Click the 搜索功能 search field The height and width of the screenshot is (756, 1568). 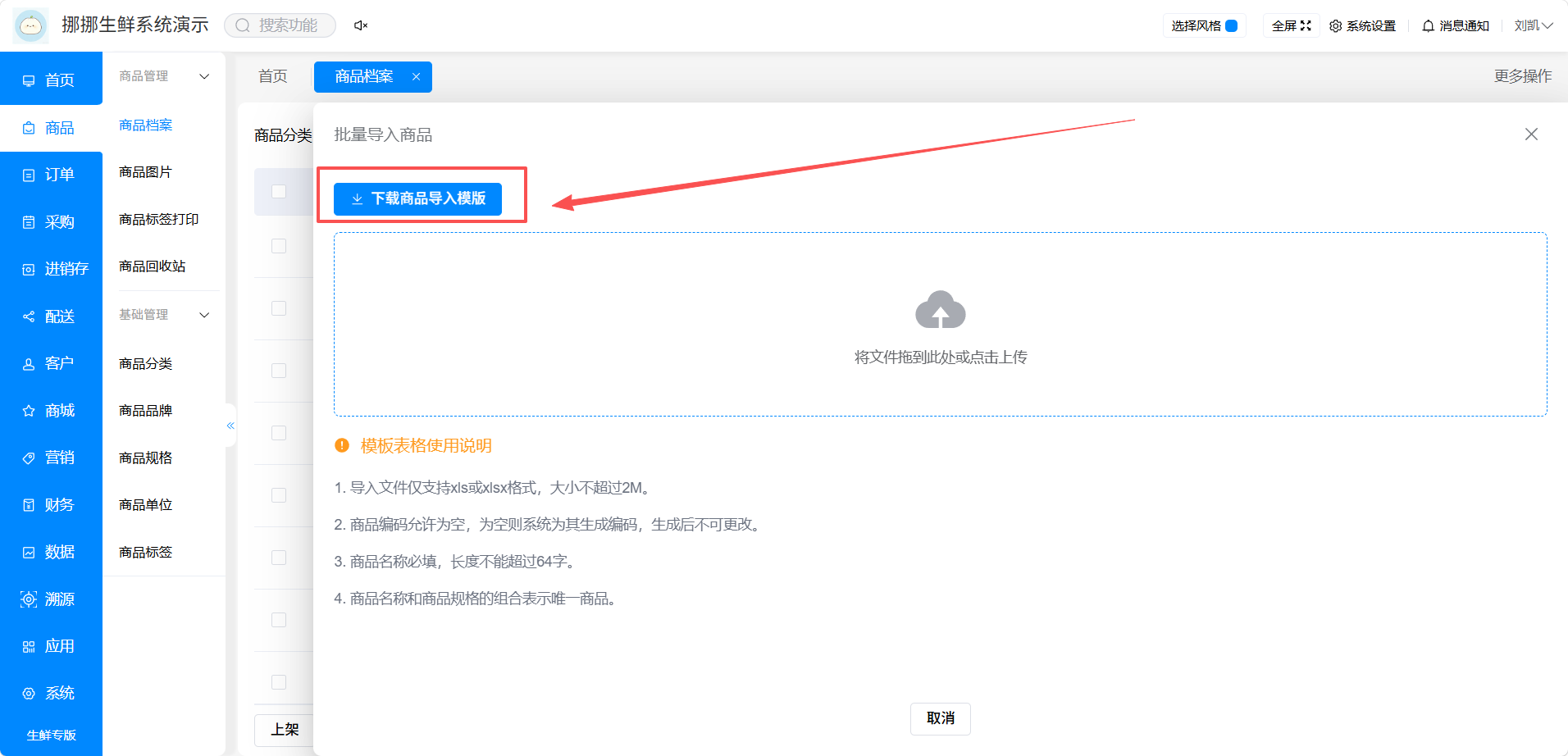click(x=280, y=25)
